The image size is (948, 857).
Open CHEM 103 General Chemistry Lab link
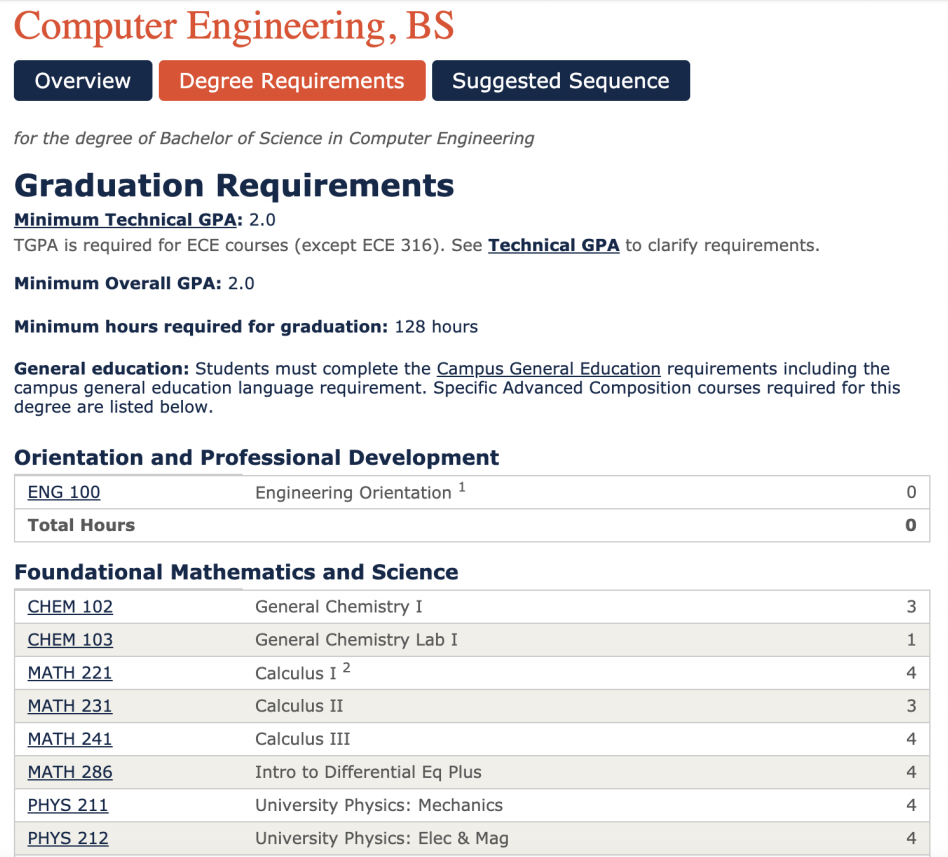[x=69, y=639]
